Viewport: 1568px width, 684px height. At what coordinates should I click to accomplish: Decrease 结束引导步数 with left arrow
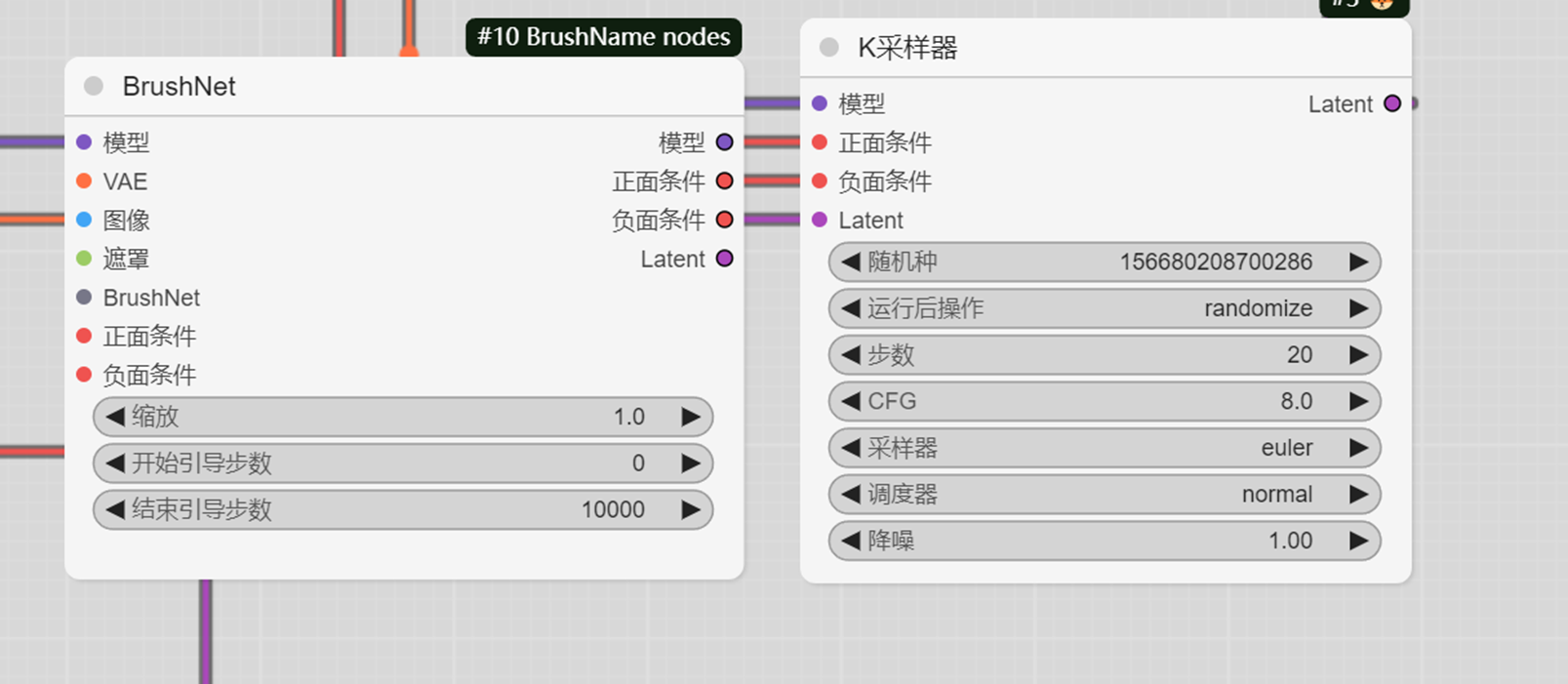[115, 509]
